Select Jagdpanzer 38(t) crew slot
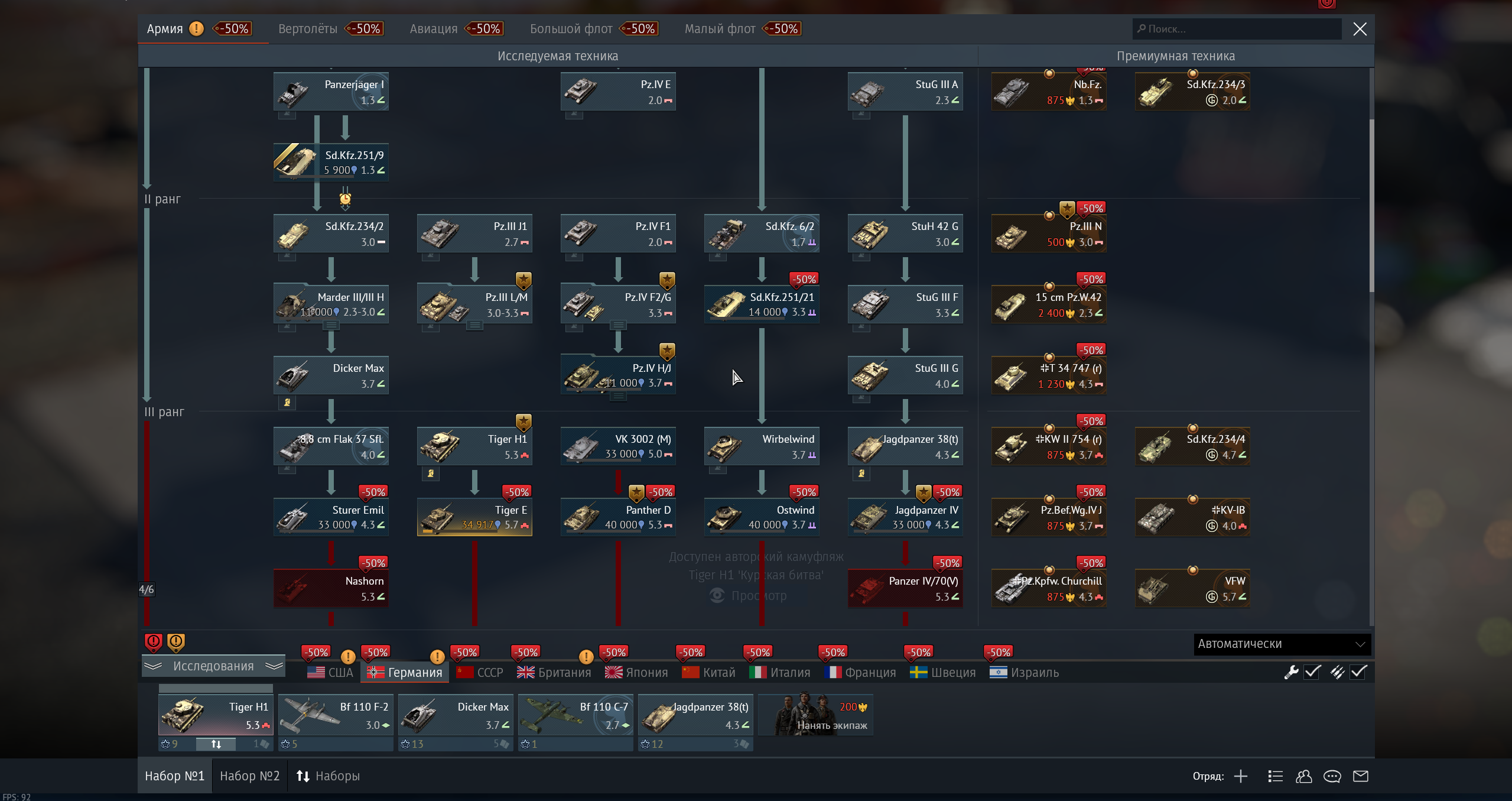 pyautogui.click(x=695, y=715)
